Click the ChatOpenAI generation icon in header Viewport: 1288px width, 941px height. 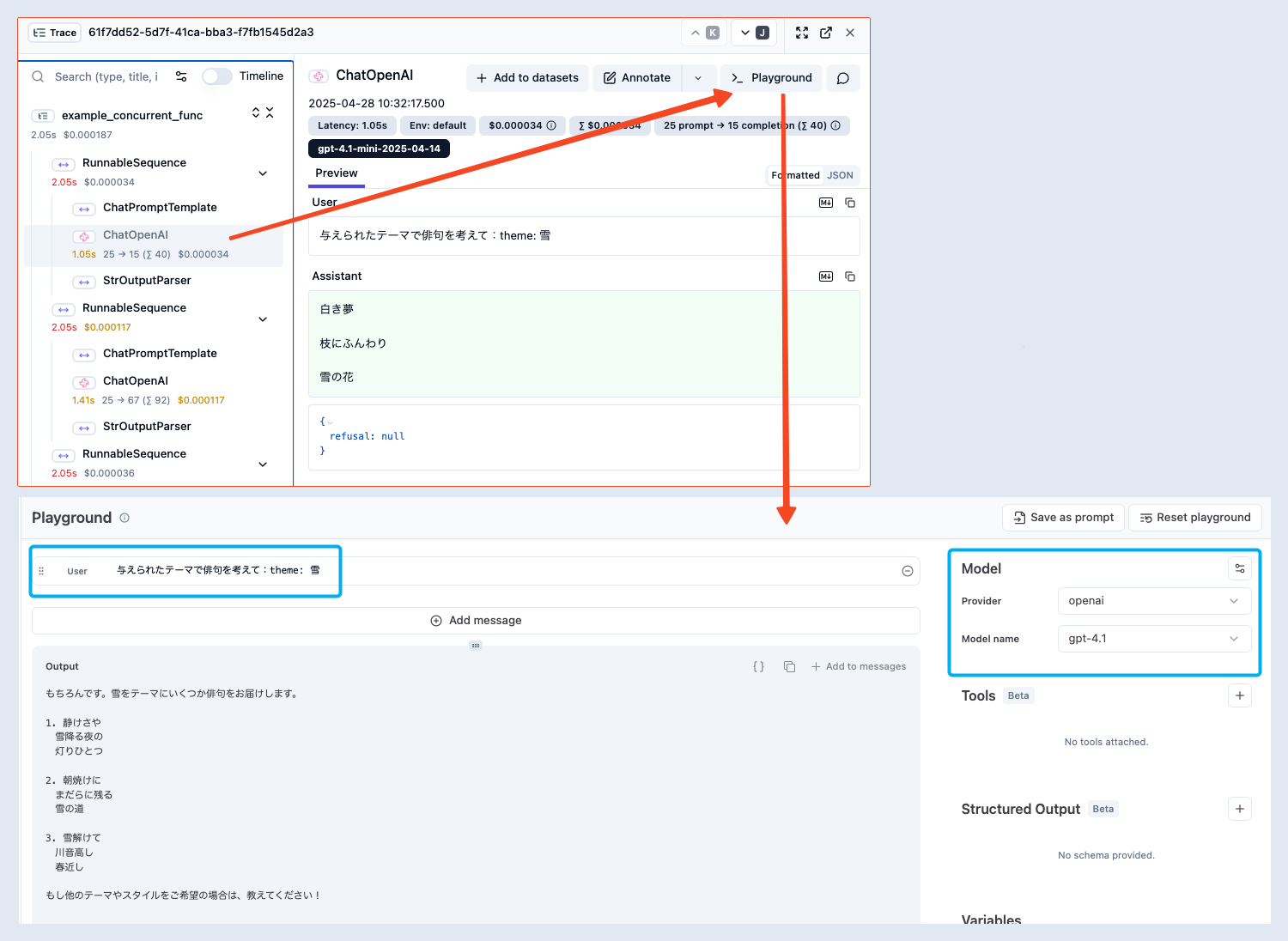point(319,76)
